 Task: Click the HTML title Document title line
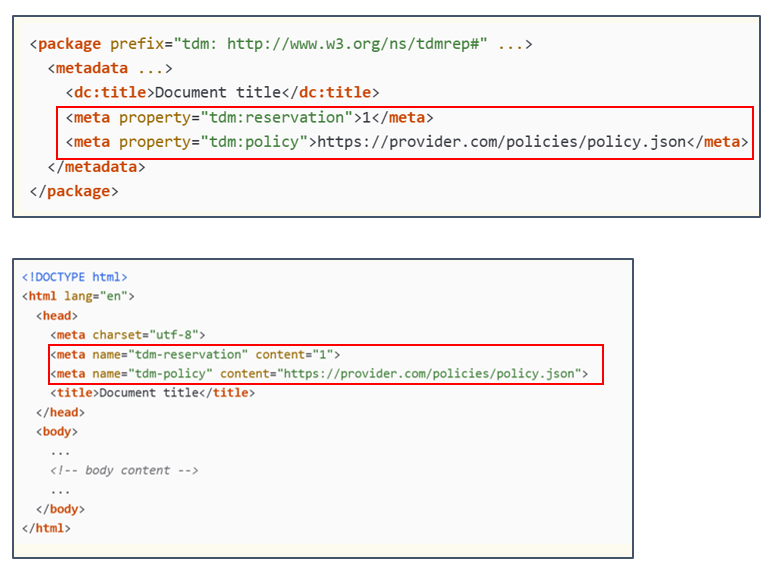(152, 393)
